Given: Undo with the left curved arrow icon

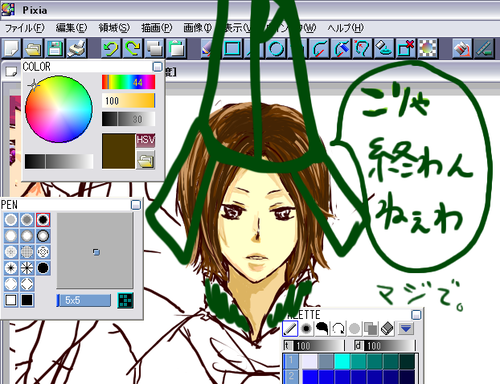Looking at the screenshot, I should pyautogui.click(x=111, y=48).
